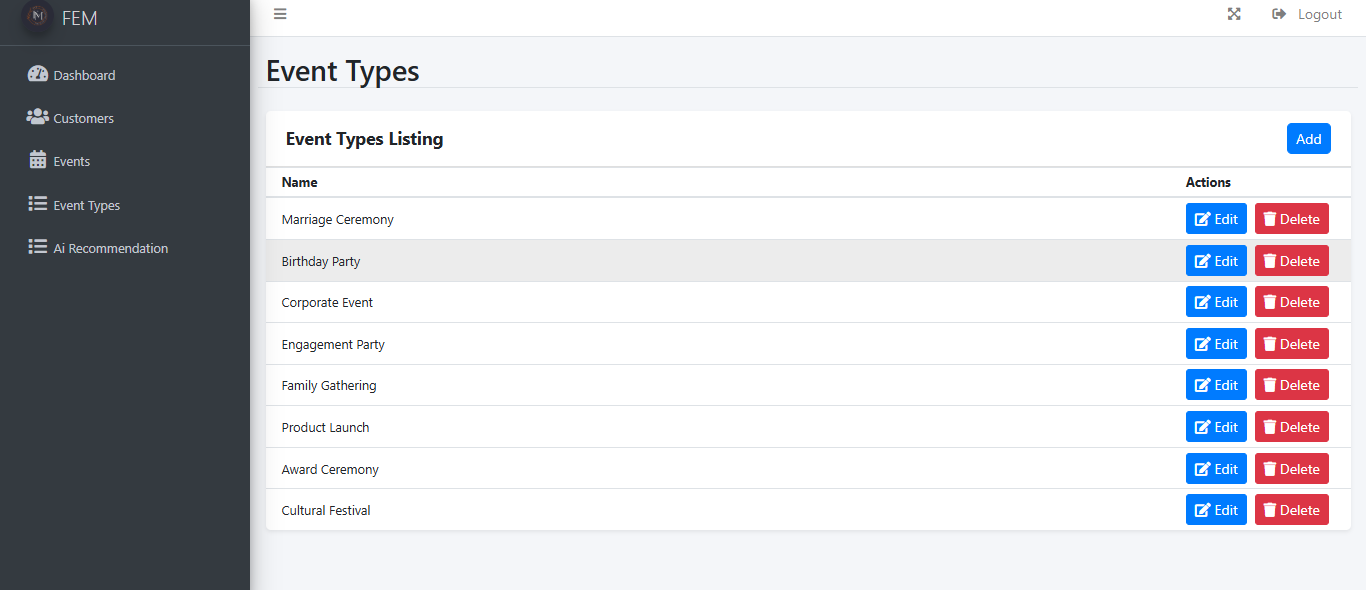Edit the Corporate Event entry
This screenshot has height=590, width=1366.
pos(1216,302)
